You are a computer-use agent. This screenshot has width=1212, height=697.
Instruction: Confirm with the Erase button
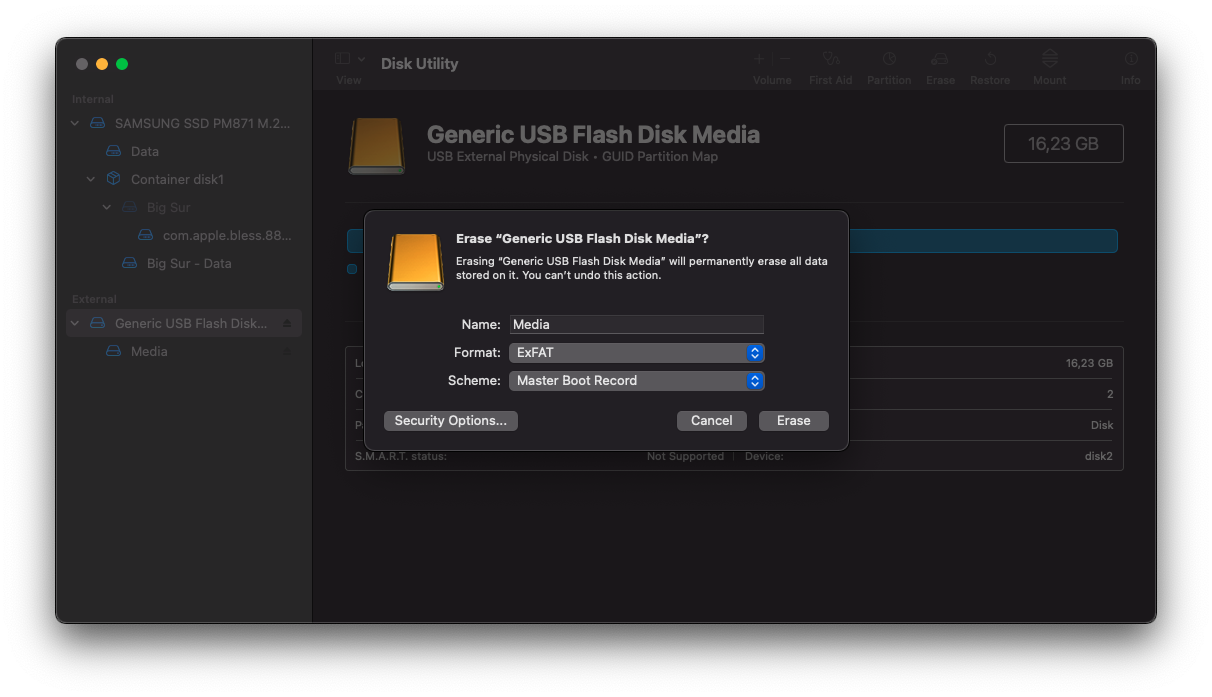793,420
